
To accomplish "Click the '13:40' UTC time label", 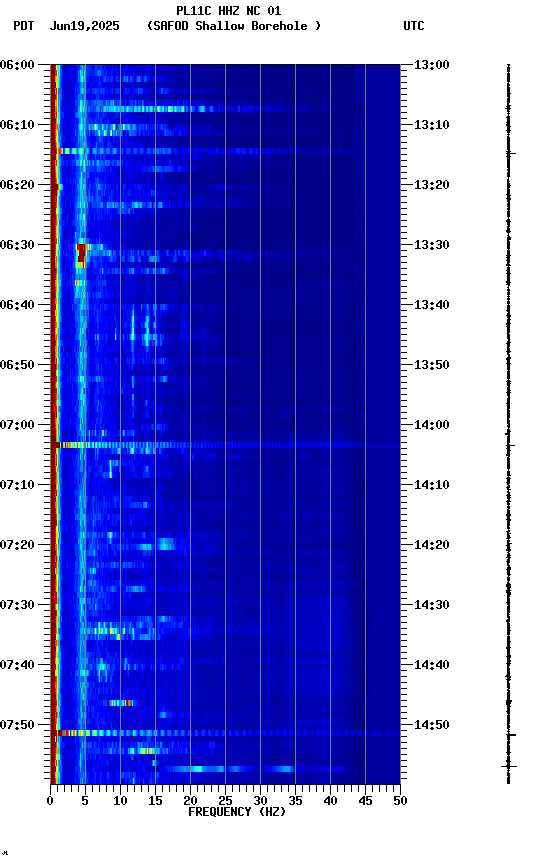I will (x=432, y=305).
